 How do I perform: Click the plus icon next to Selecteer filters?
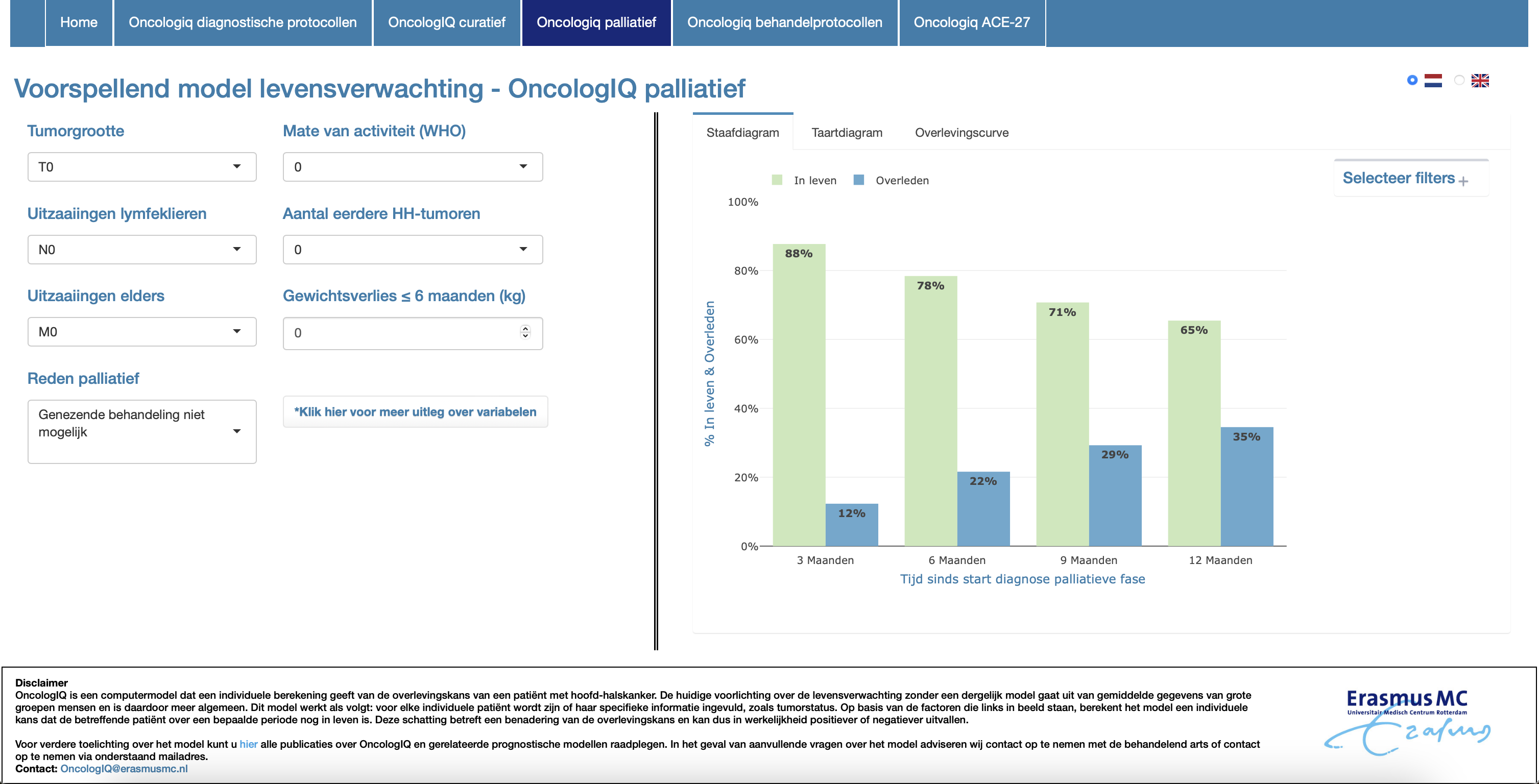tap(1463, 181)
